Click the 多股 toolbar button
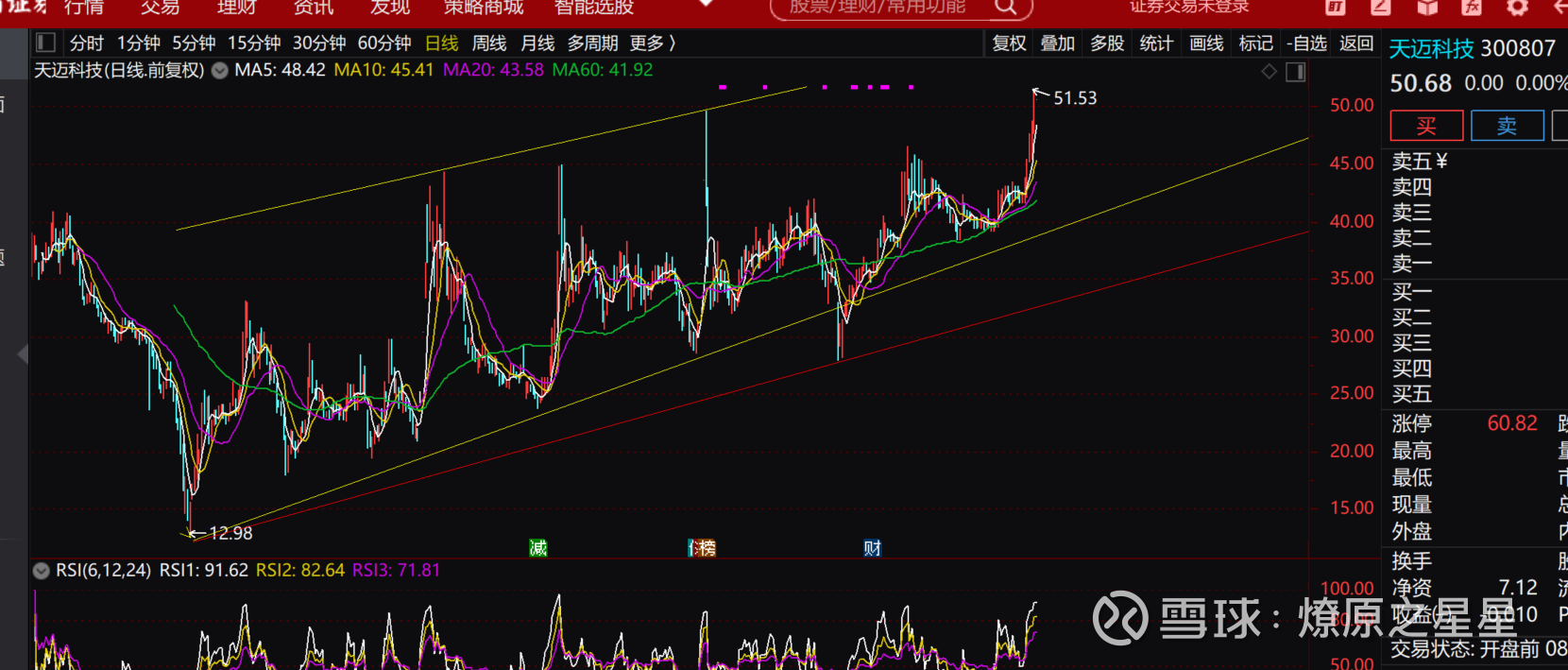The height and width of the screenshot is (670, 1568). coord(1107,43)
